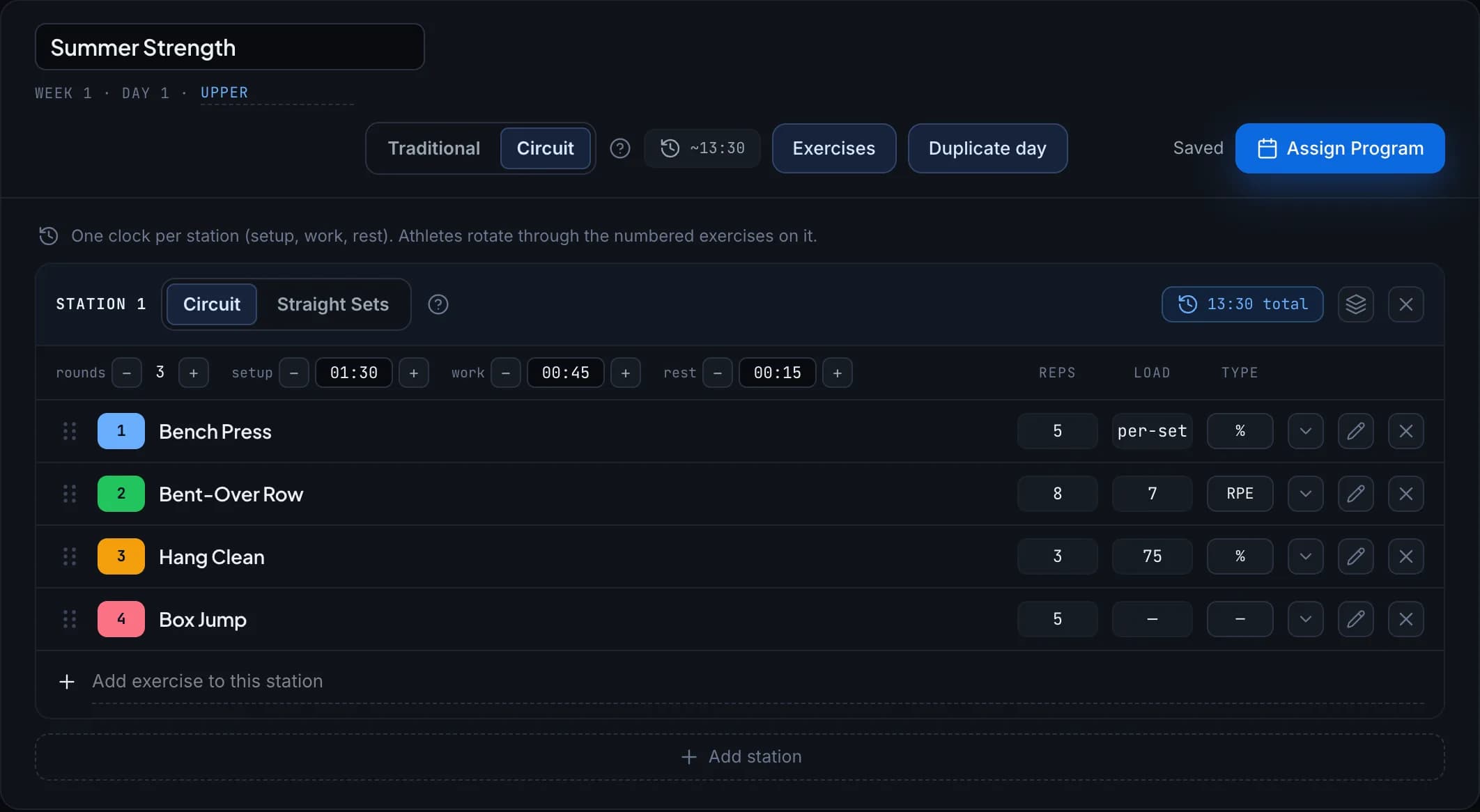Click the orange number 3 badge
Screen dimensions: 1480x812
click(x=121, y=556)
